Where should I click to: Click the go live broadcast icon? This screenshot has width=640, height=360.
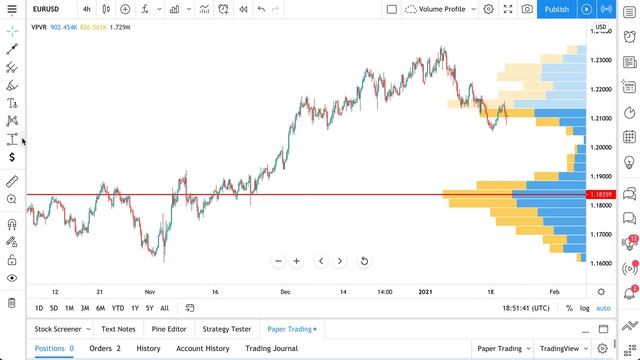(607, 9)
